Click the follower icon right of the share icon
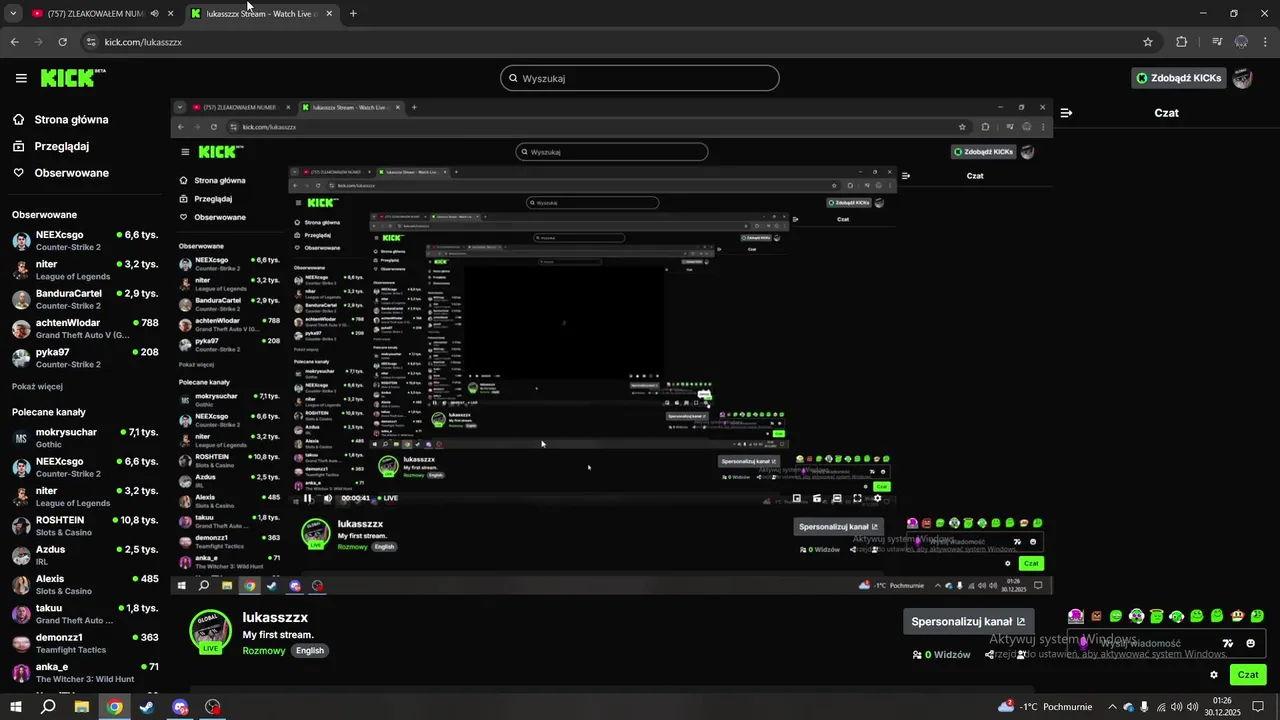Screen dimensions: 1280x720 [1021, 654]
